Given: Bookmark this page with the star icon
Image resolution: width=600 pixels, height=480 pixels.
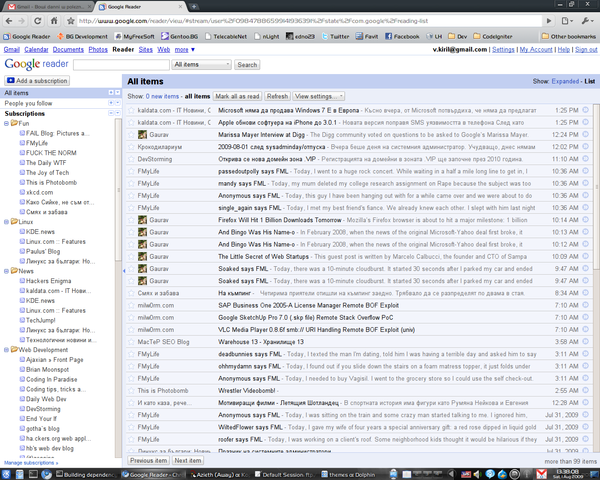Looking at the screenshot, I should pyautogui.click(x=70, y=21).
